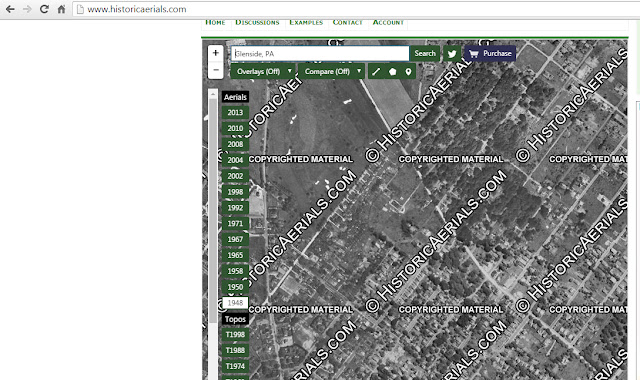
Task: Reload the page with refresh icon
Action: [x=44, y=9]
